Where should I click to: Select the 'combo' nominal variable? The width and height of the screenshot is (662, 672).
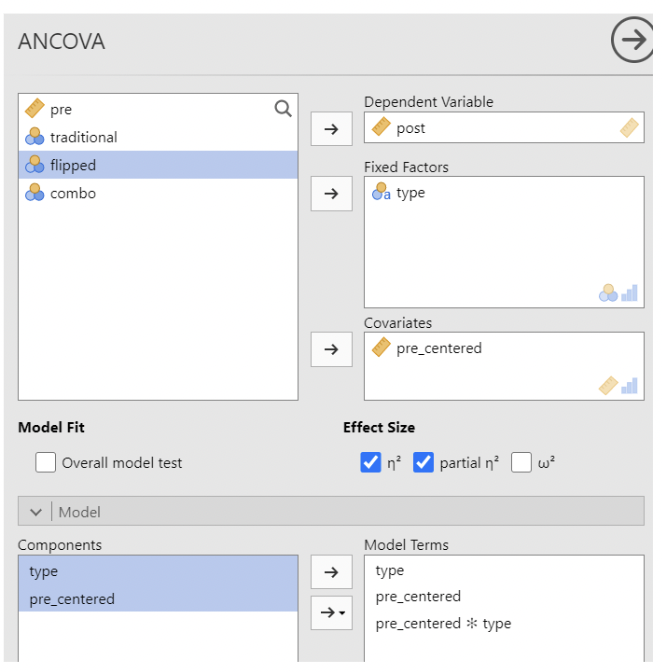[73, 193]
